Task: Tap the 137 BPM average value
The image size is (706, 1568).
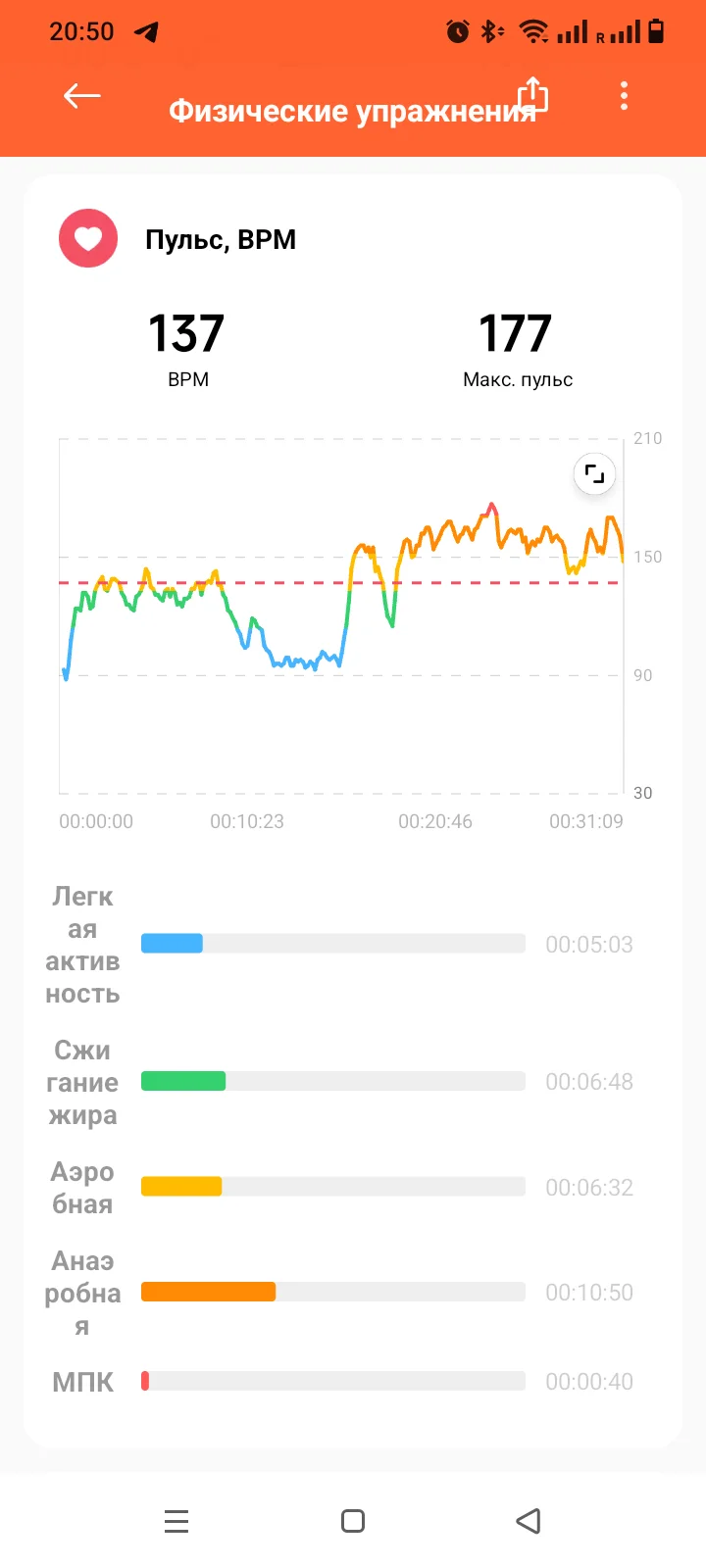Action: pyautogui.click(x=186, y=334)
